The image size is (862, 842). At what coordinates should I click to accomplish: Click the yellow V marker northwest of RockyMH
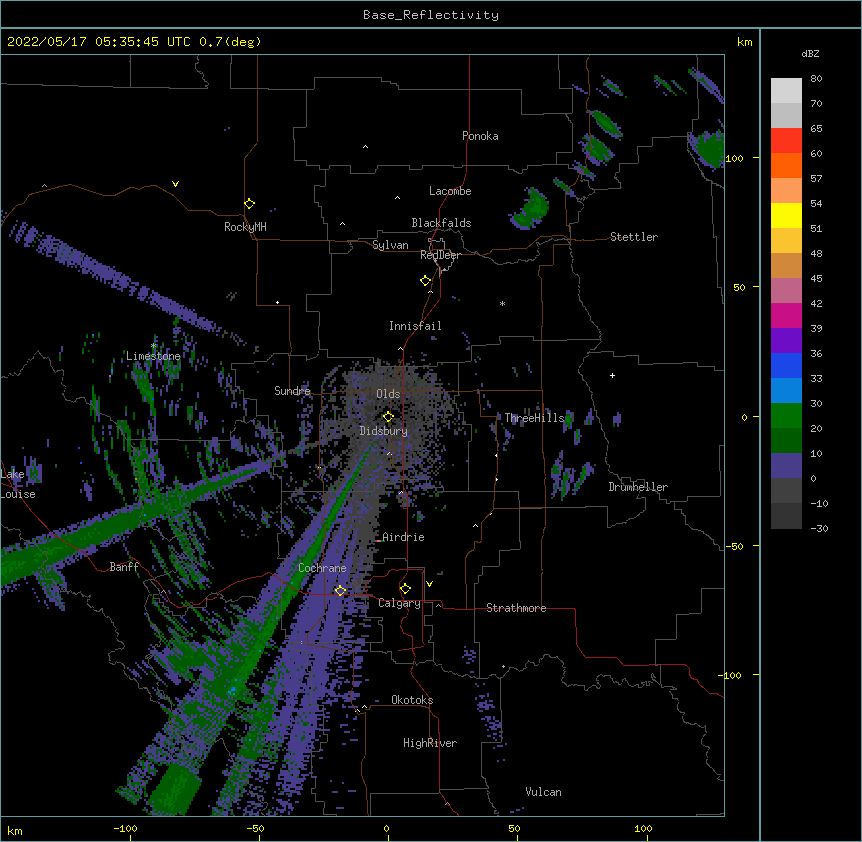tap(175, 184)
